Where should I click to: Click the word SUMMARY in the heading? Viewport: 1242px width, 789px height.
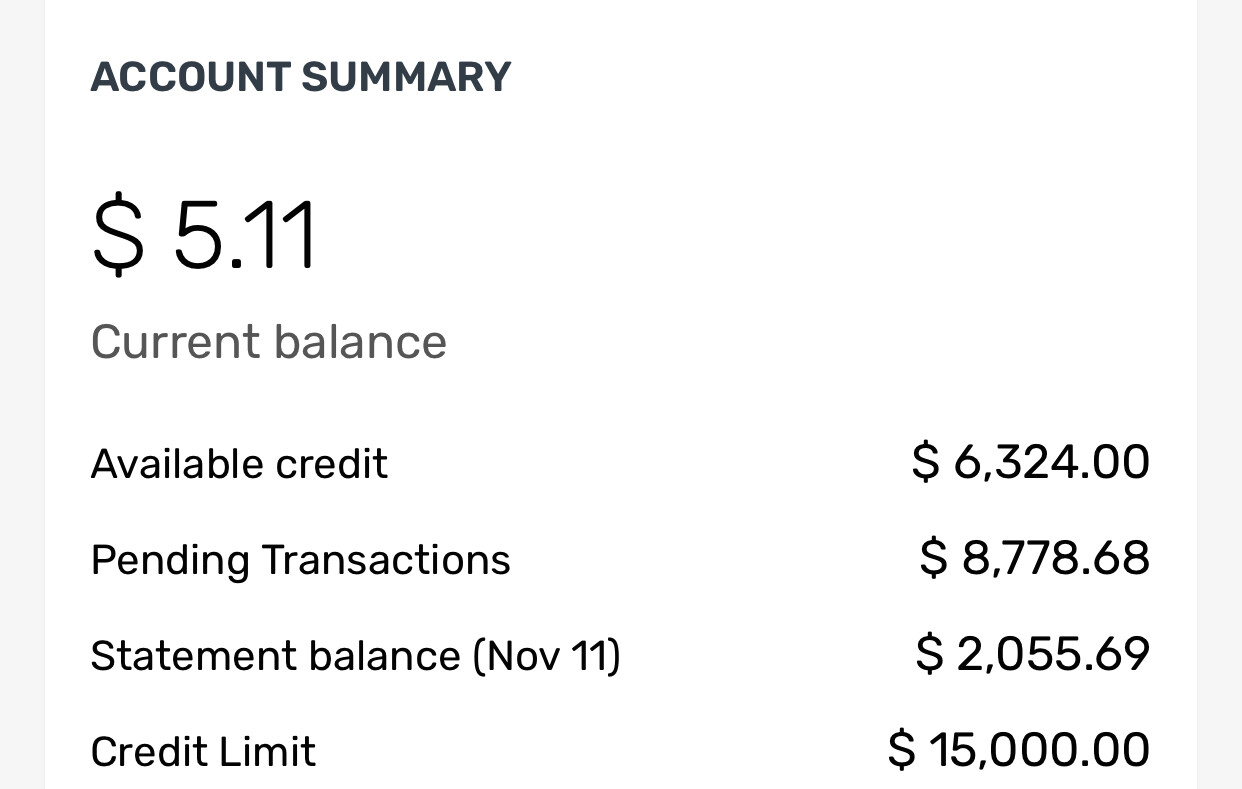pos(406,77)
